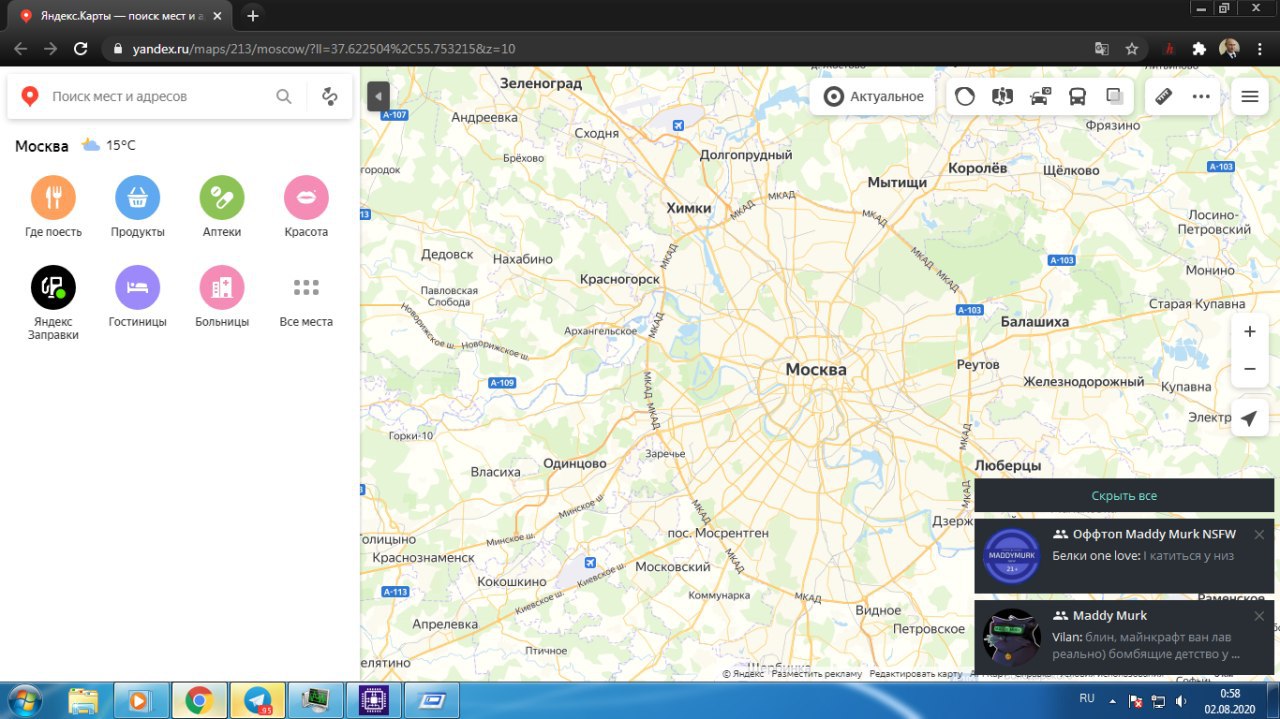
Task: Click the 'Люберцы' label on the map
Action: [1008, 465]
